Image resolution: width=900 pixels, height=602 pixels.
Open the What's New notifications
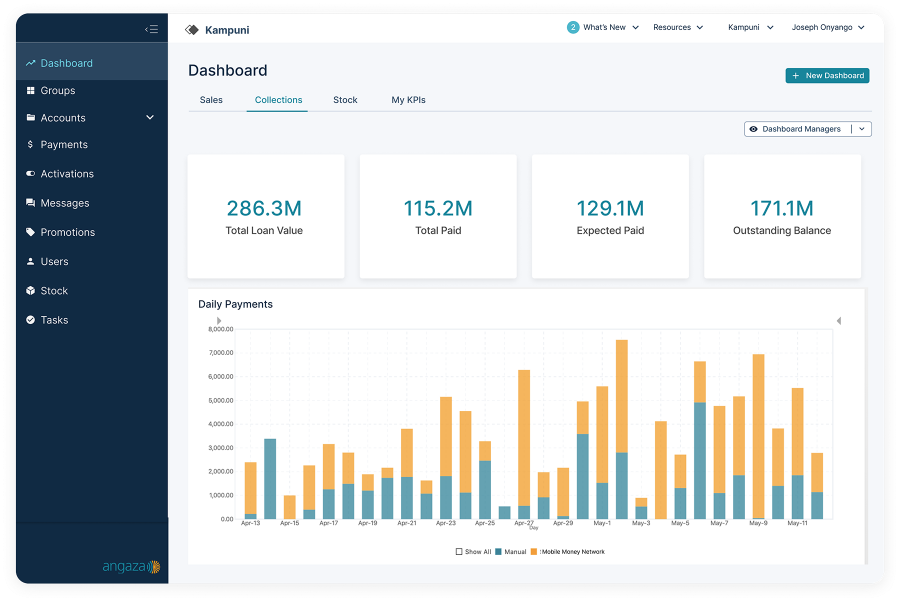point(603,28)
